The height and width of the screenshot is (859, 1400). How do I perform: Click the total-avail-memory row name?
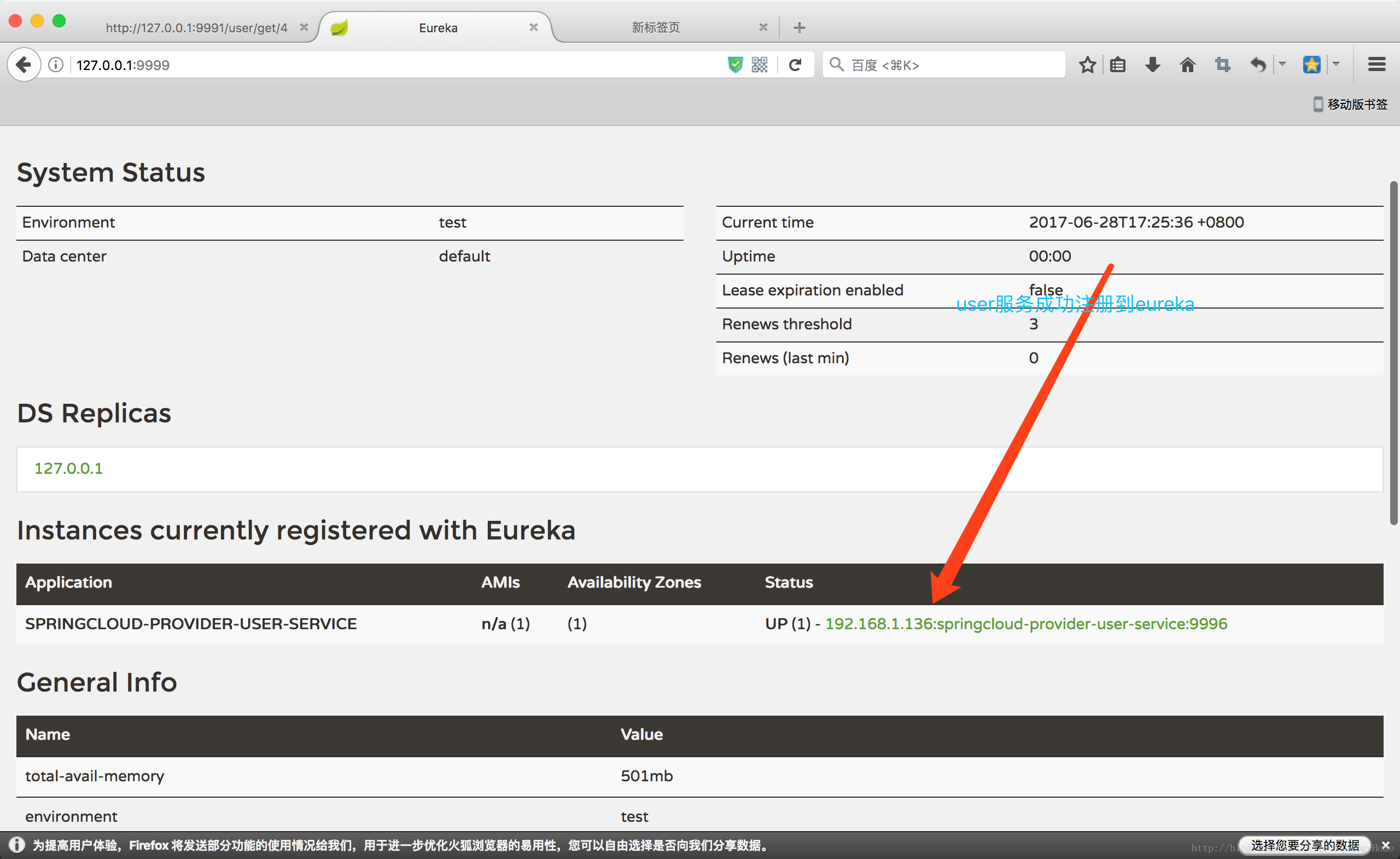click(94, 776)
